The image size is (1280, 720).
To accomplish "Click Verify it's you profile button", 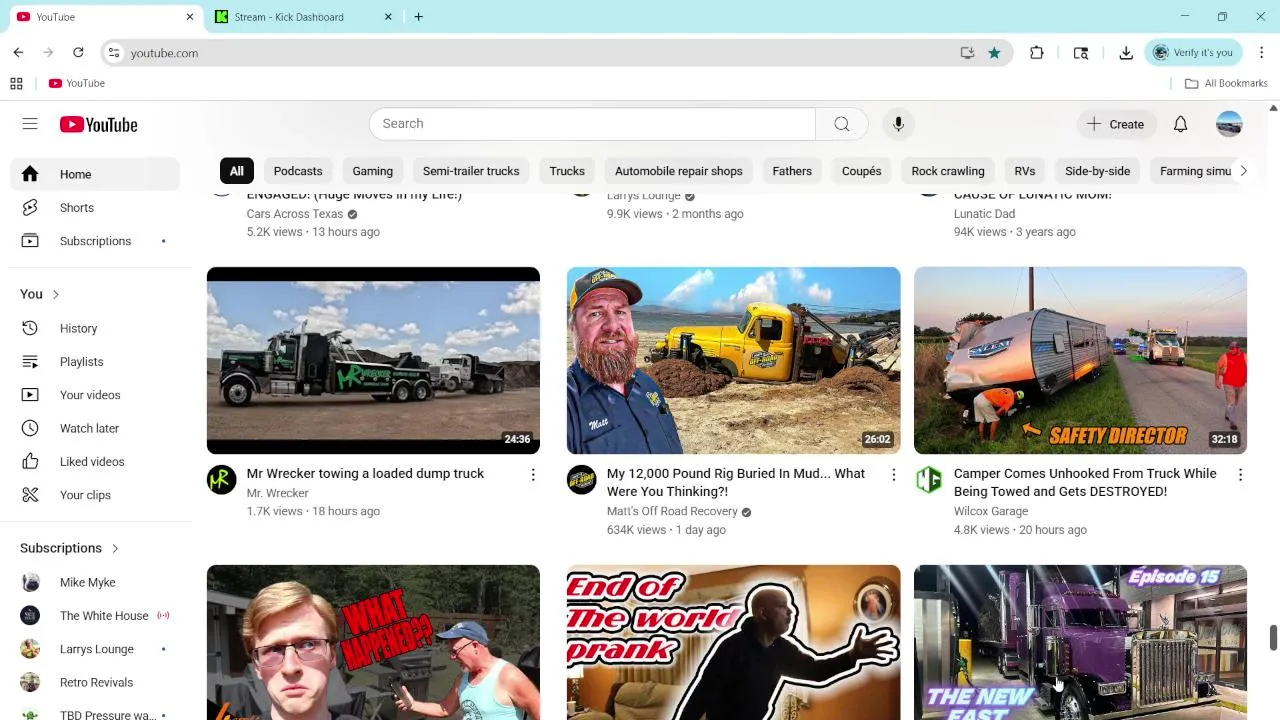I will click(x=1194, y=52).
